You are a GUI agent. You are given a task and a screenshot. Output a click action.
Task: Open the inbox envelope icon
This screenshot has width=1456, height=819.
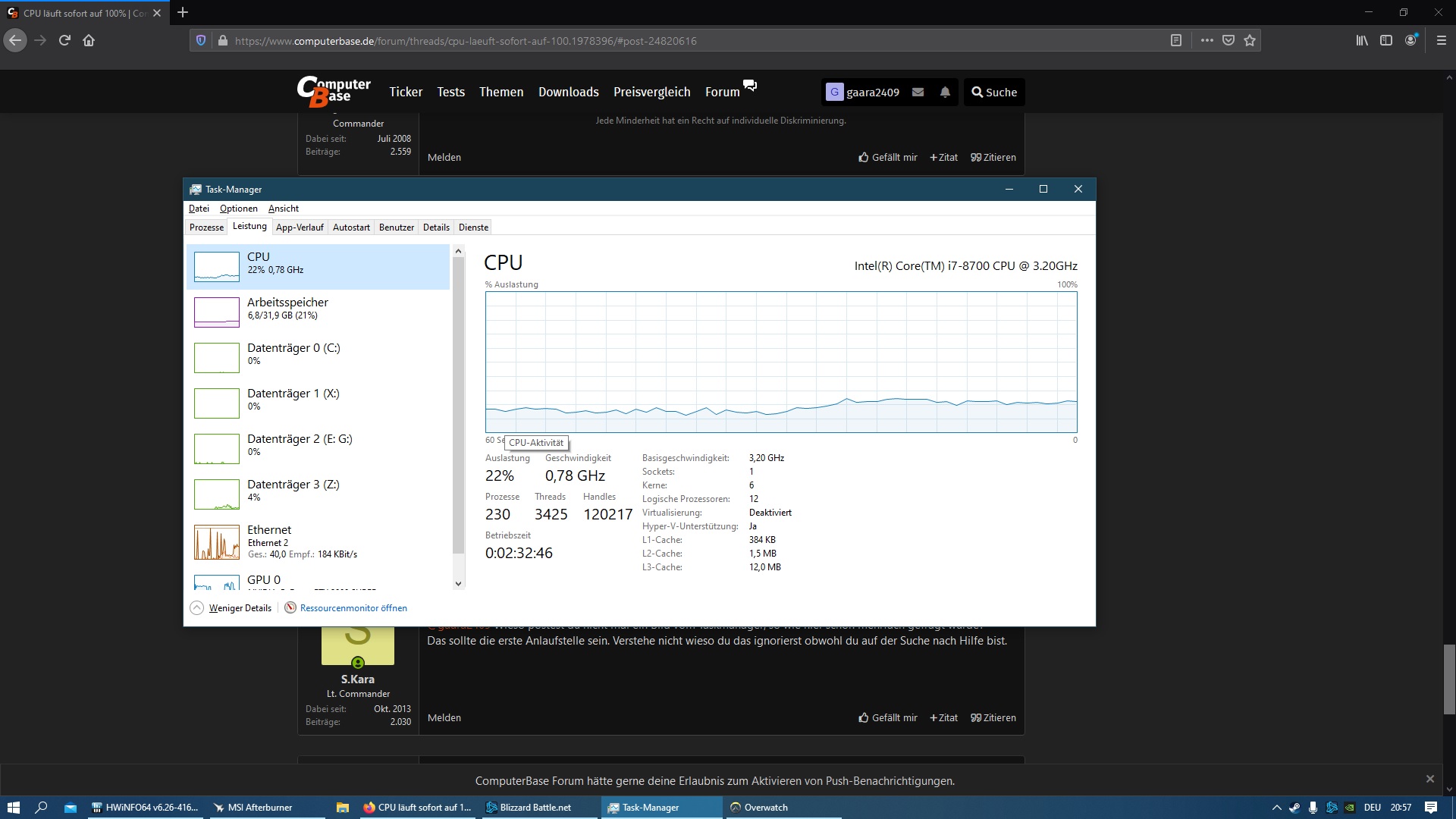(x=918, y=93)
